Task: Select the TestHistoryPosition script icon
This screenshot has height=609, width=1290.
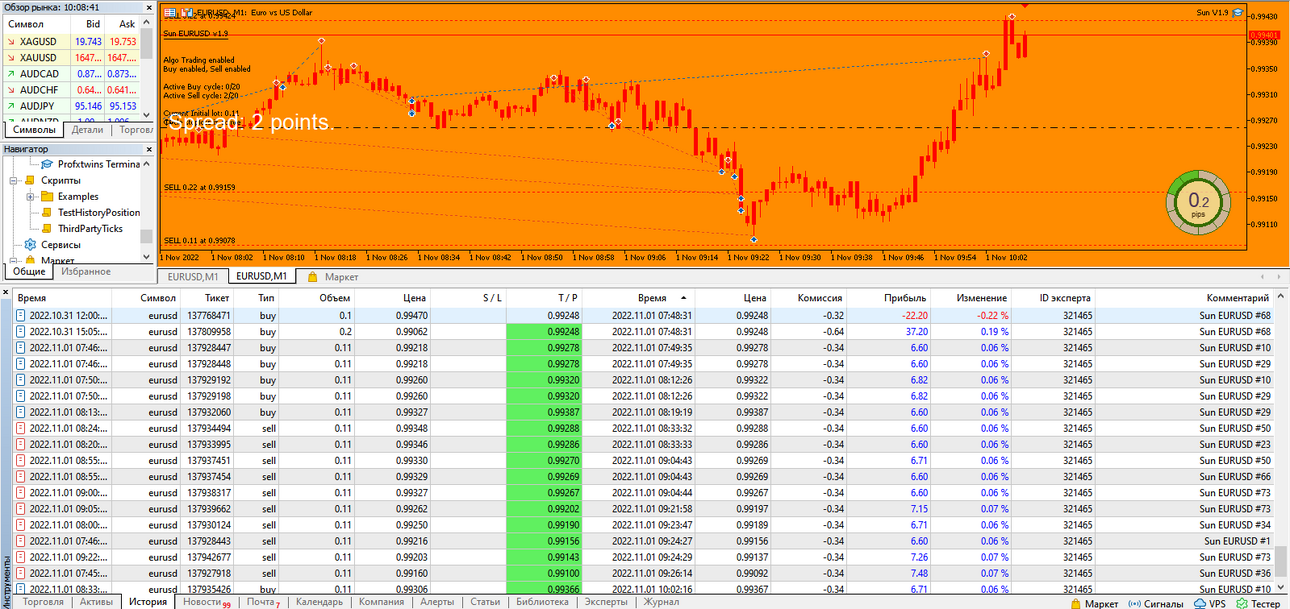Action: pyautogui.click(x=46, y=212)
